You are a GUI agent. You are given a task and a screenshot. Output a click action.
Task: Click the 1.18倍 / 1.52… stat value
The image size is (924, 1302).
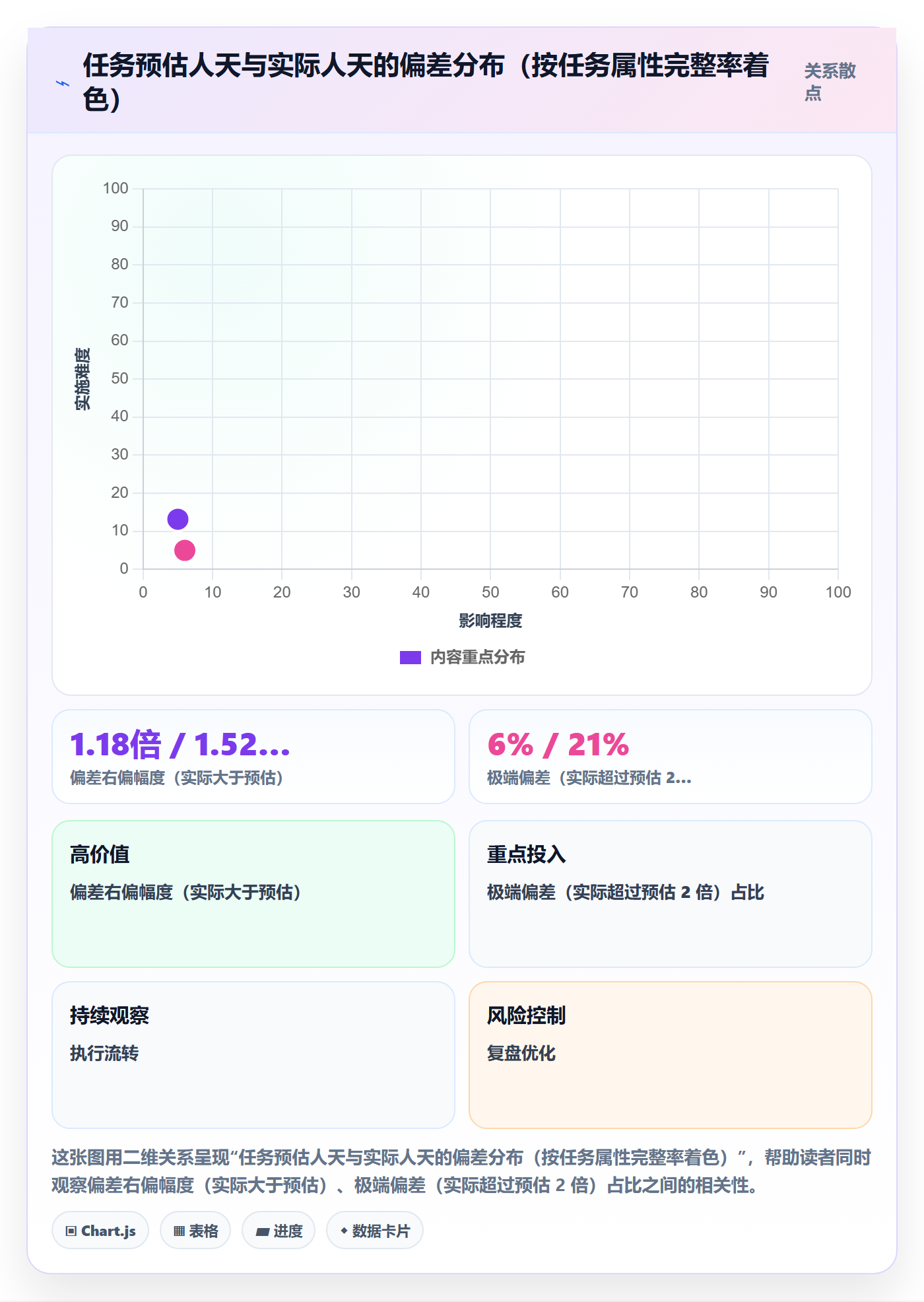180,745
